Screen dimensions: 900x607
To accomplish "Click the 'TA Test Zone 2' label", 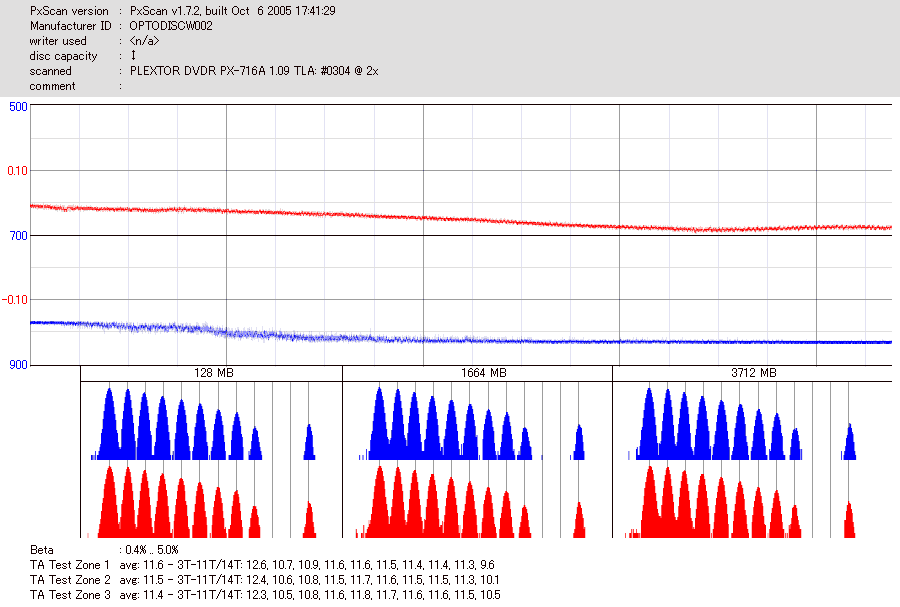I will [x=70, y=580].
